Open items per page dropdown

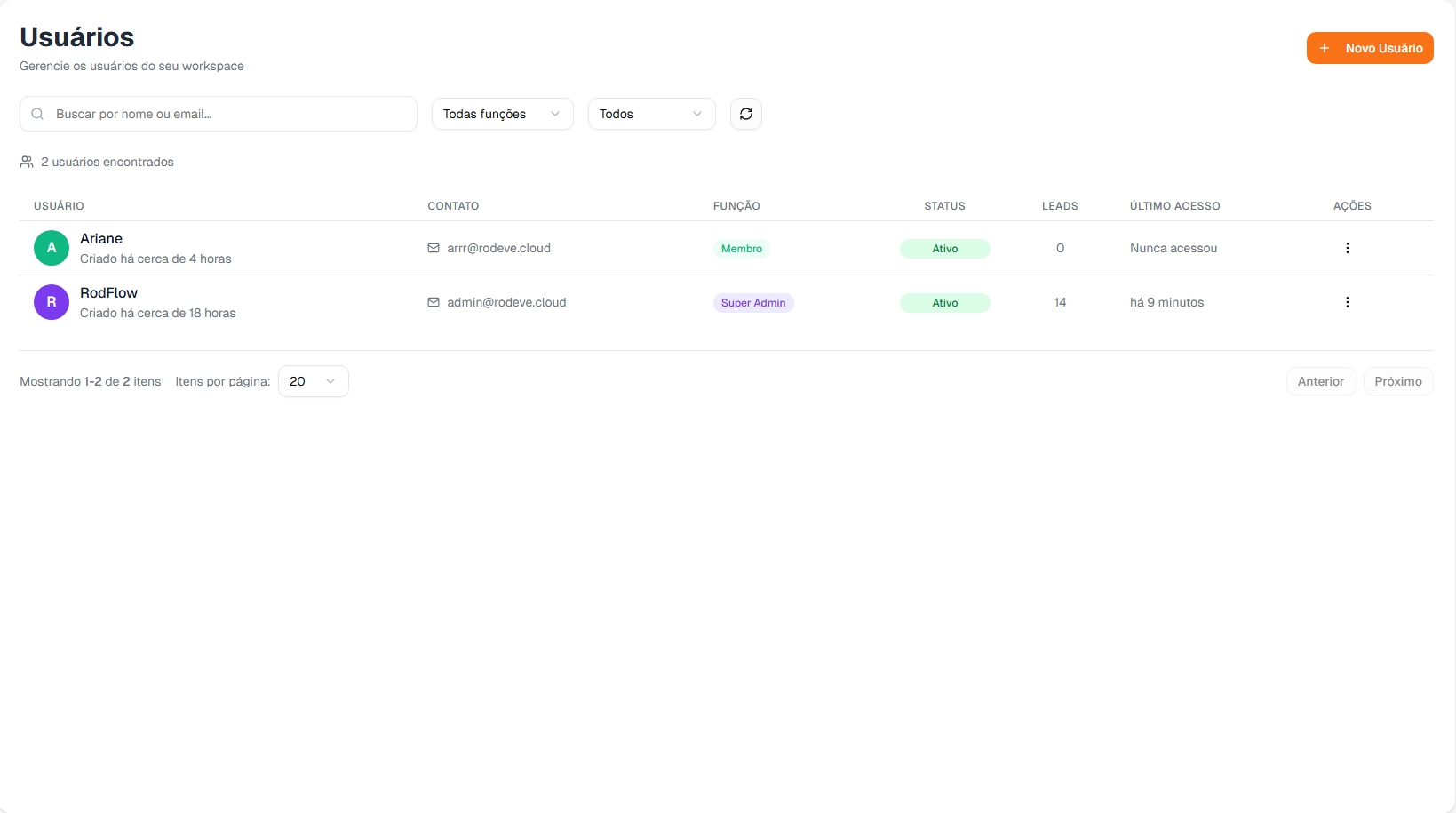click(313, 381)
